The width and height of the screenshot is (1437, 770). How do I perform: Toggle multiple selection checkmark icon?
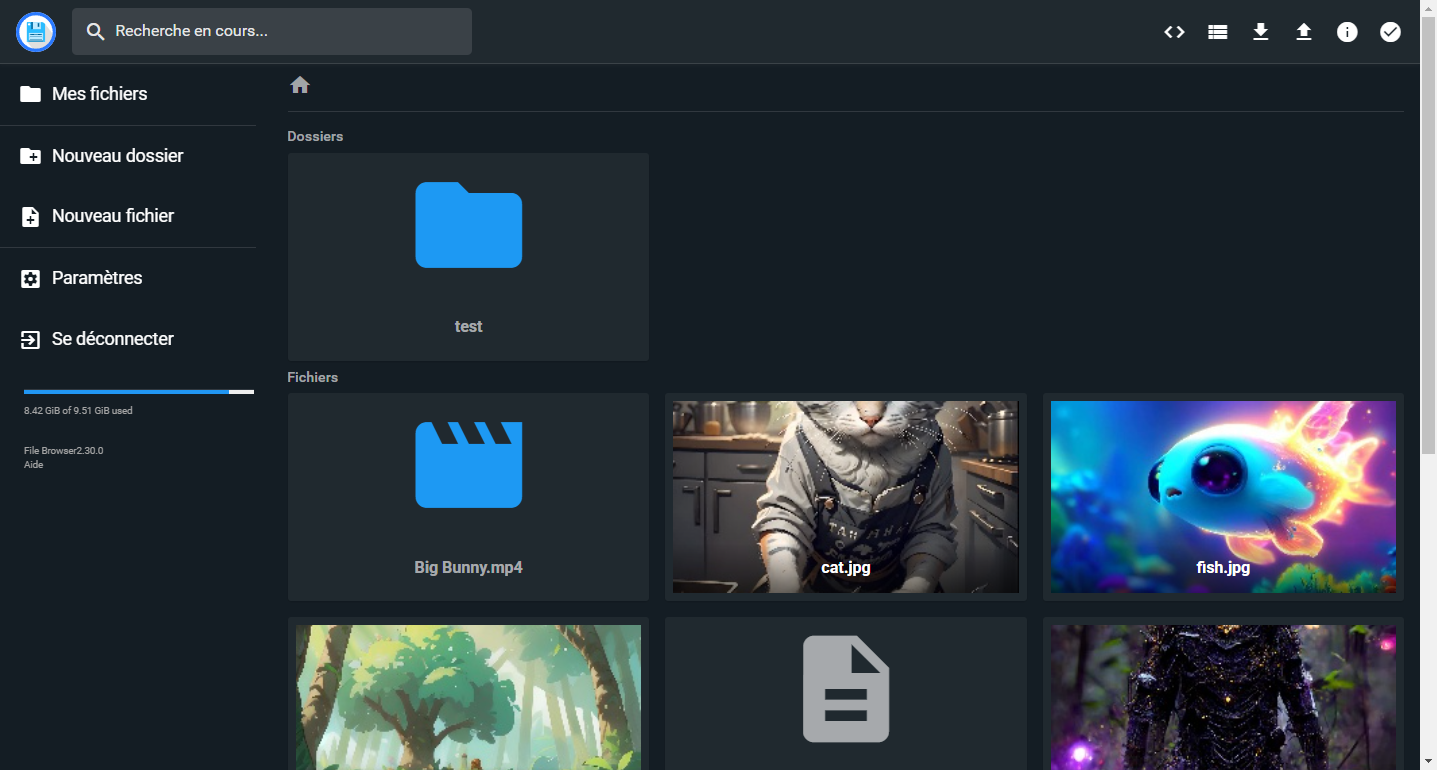pos(1390,32)
